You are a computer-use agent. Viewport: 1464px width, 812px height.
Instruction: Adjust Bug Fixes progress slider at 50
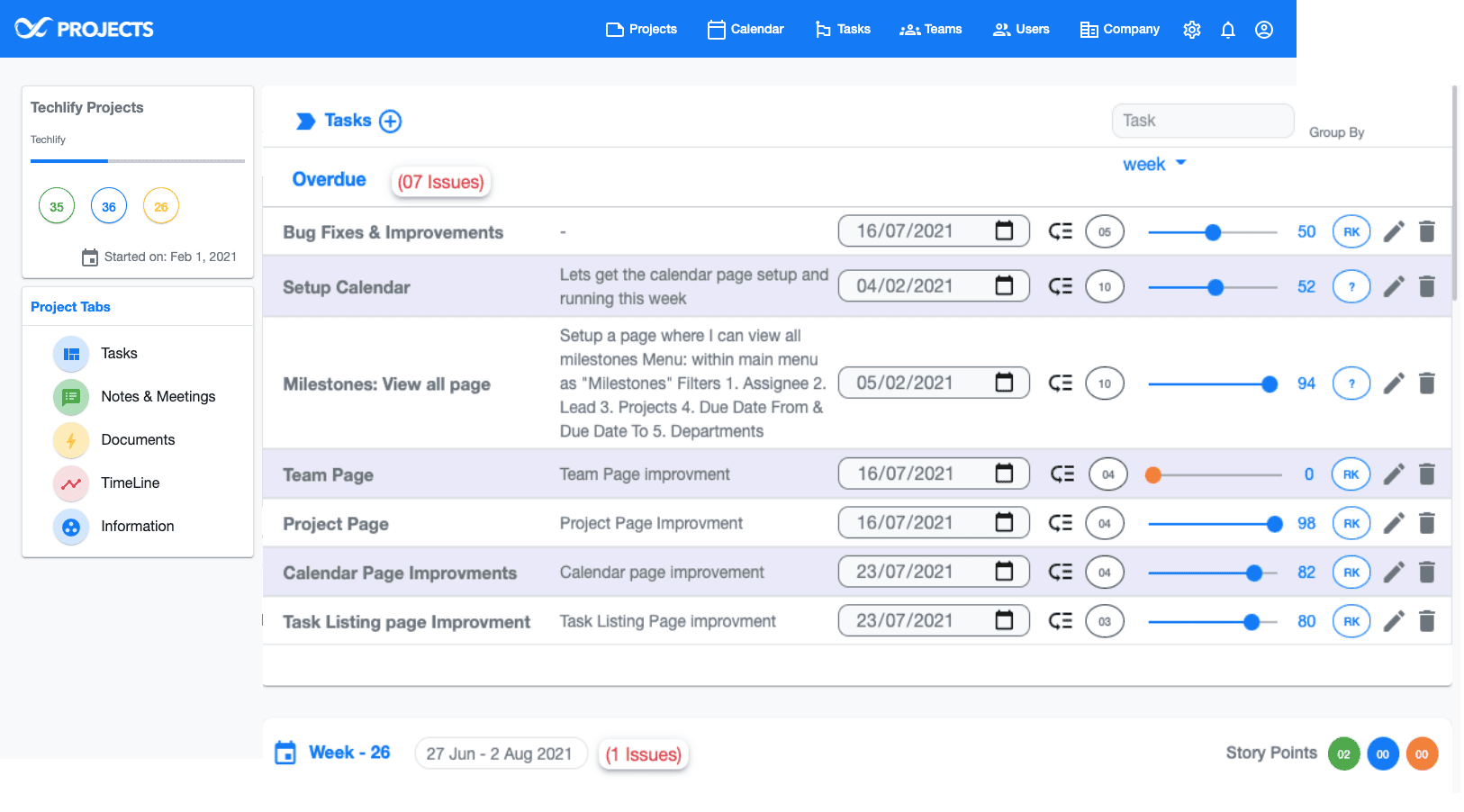[x=1213, y=232]
